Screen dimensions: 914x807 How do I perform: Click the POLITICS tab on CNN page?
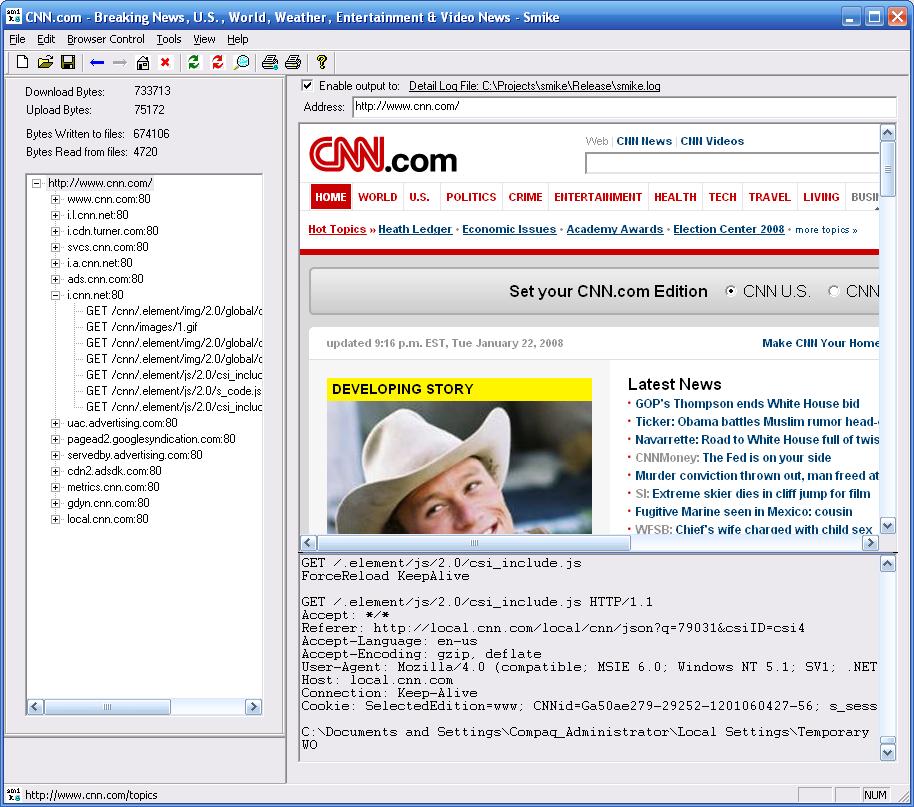(x=471, y=197)
